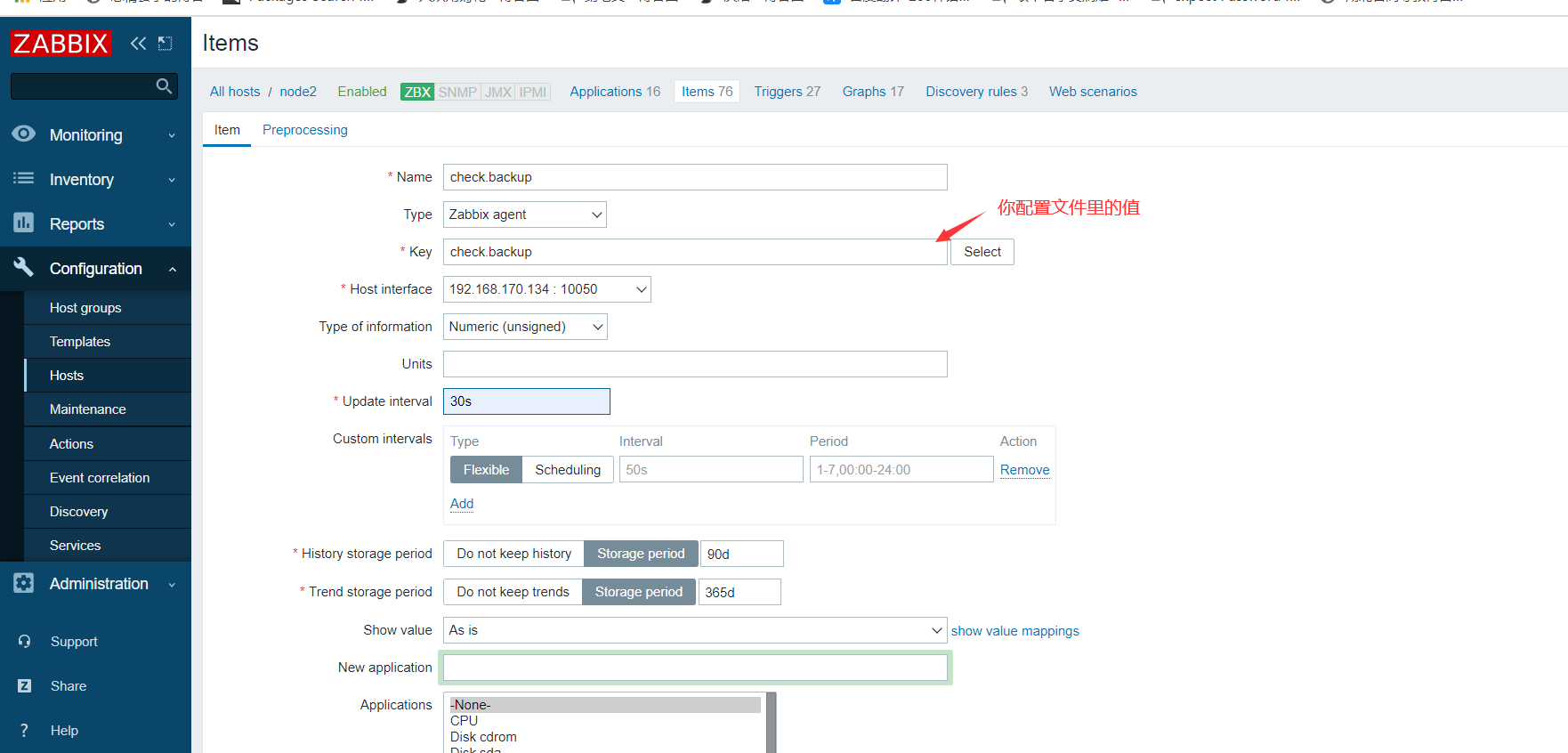Expand the Administration menu

click(95, 584)
